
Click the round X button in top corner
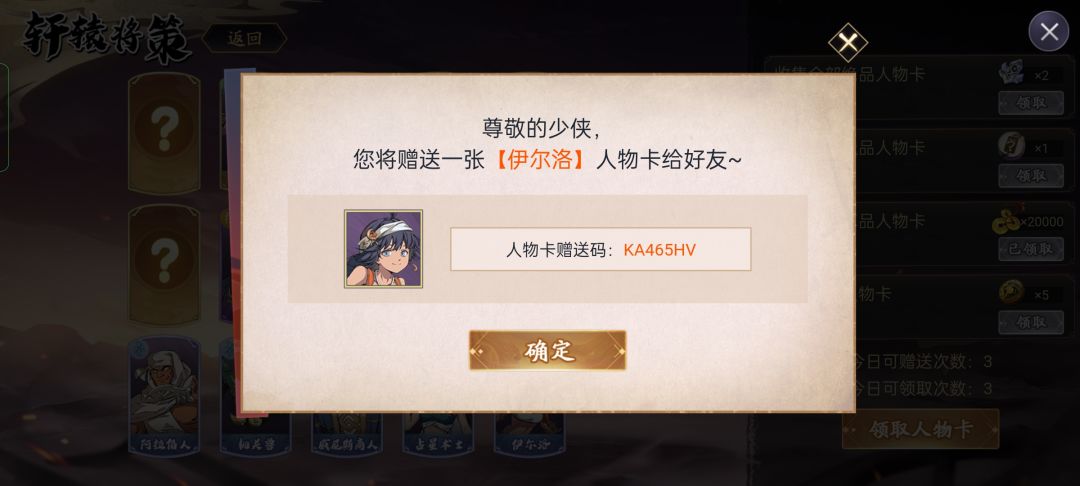pos(1048,32)
